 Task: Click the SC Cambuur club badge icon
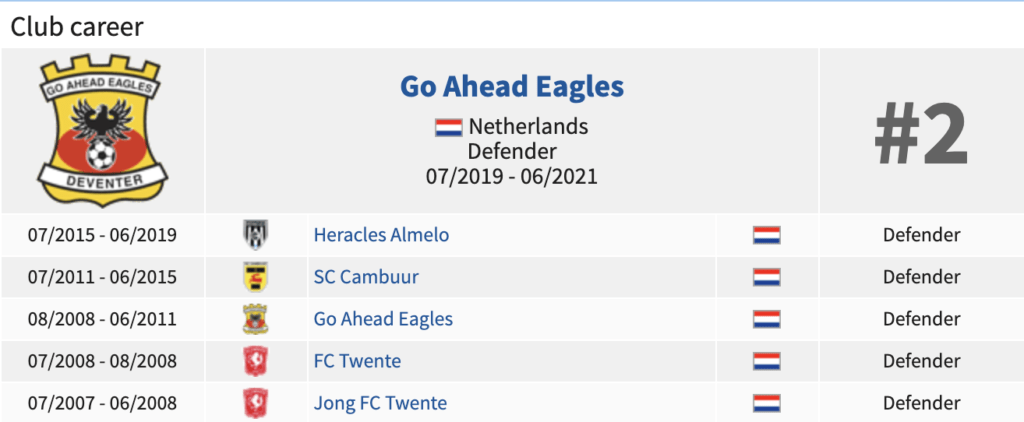(255, 277)
